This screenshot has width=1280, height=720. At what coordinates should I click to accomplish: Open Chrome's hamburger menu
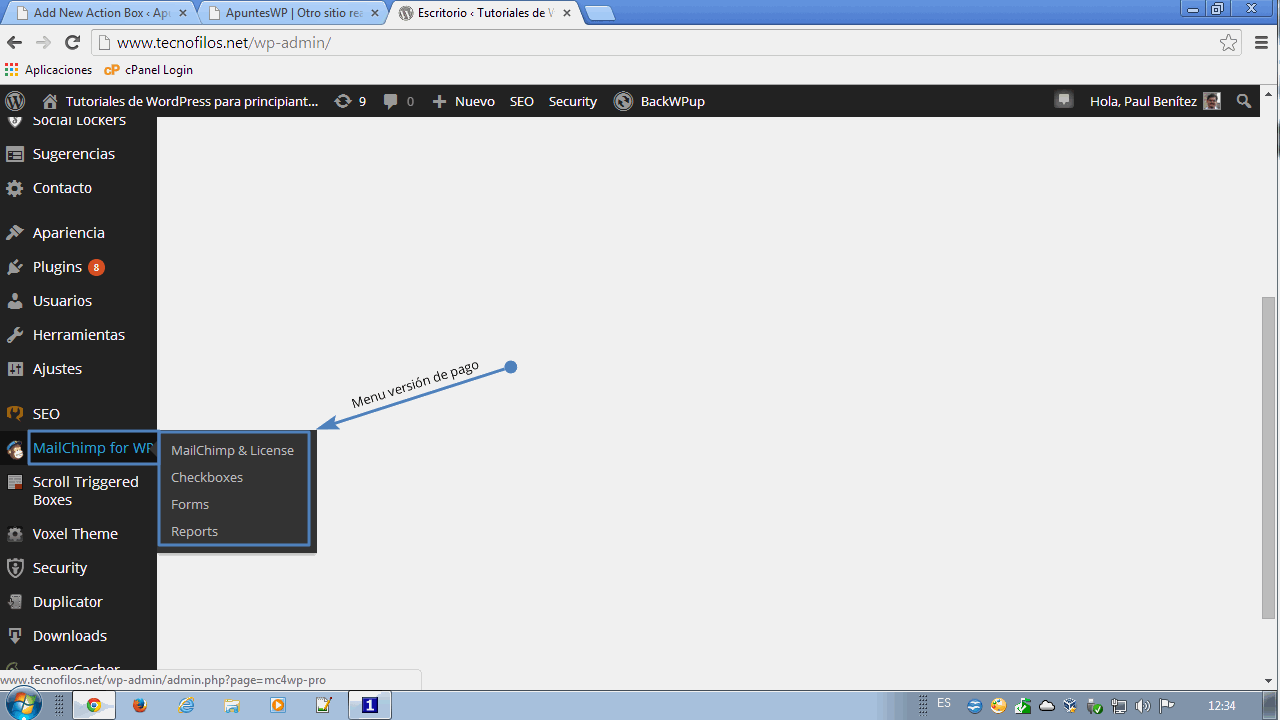(x=1261, y=42)
